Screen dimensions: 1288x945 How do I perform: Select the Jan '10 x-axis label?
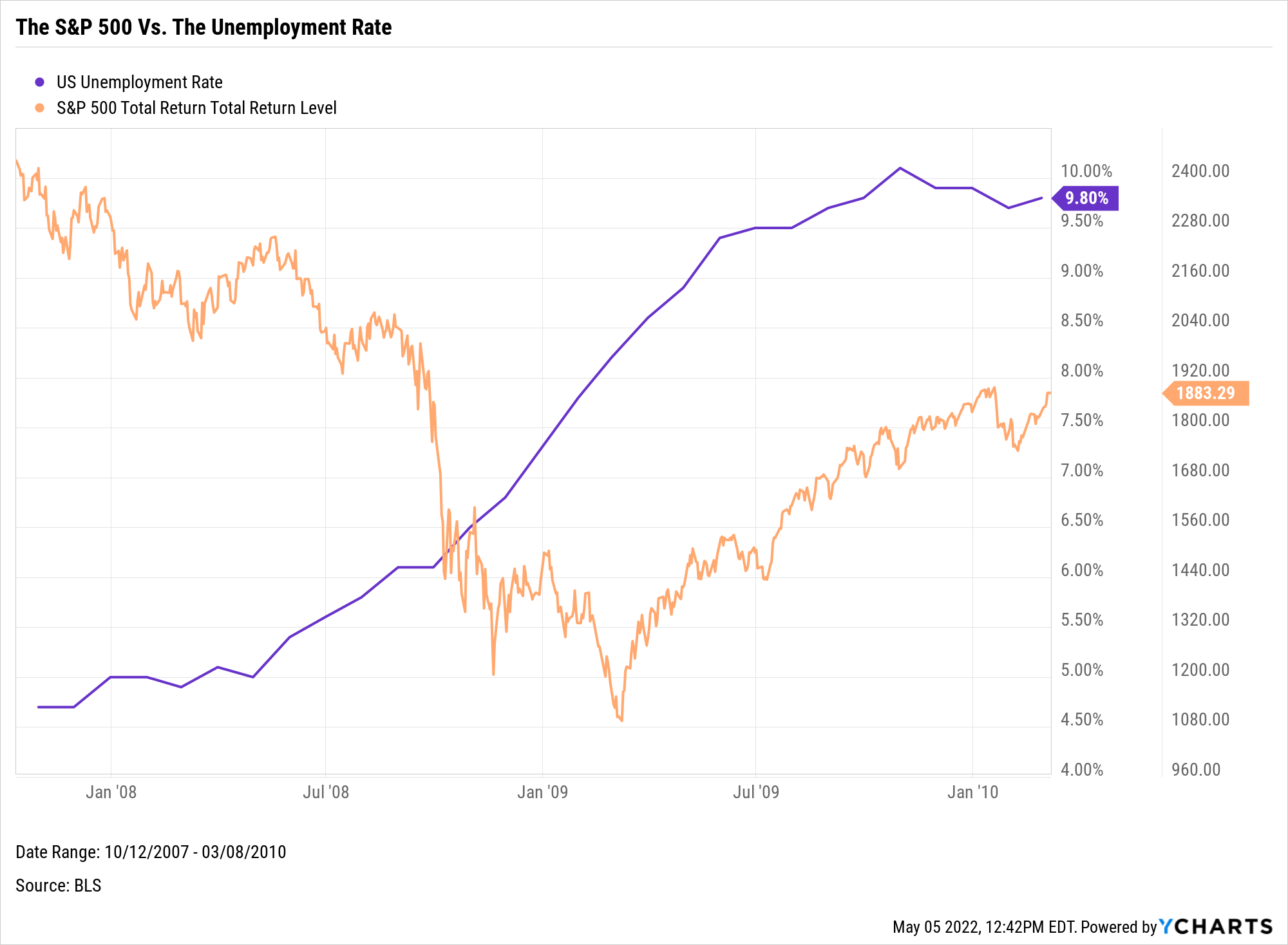[972, 792]
